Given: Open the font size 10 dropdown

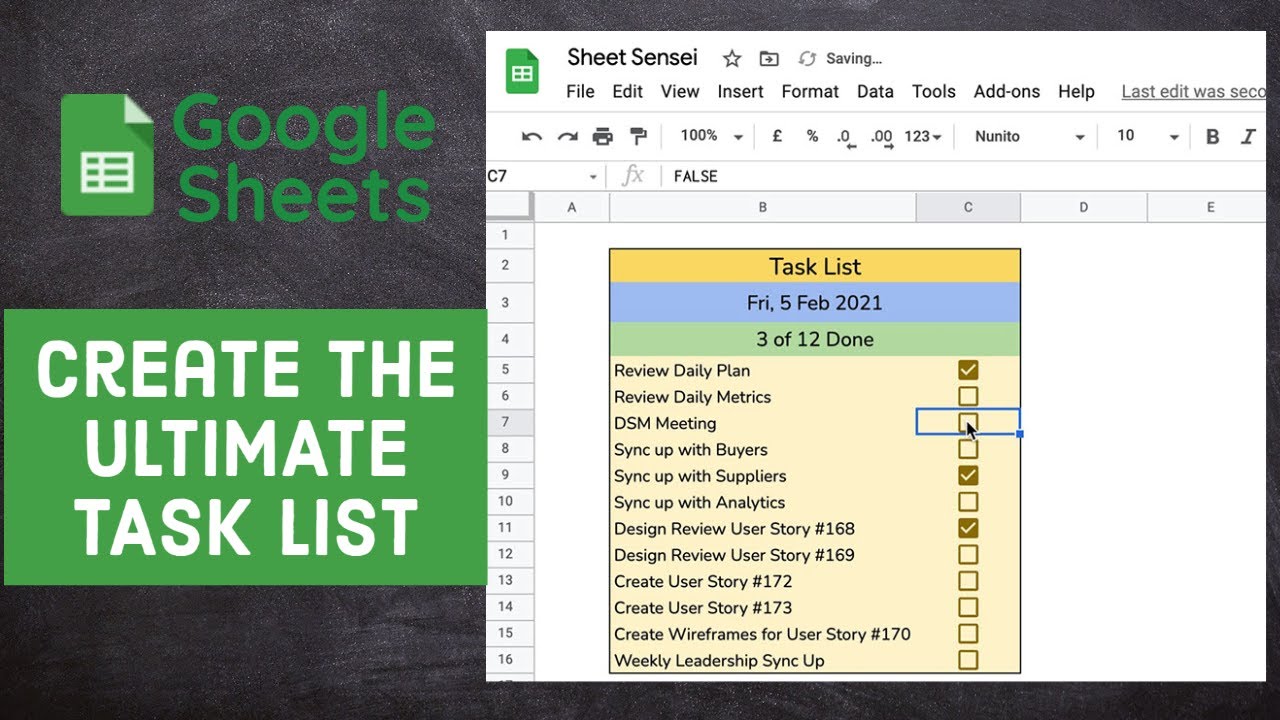Looking at the screenshot, I should pos(1148,136).
